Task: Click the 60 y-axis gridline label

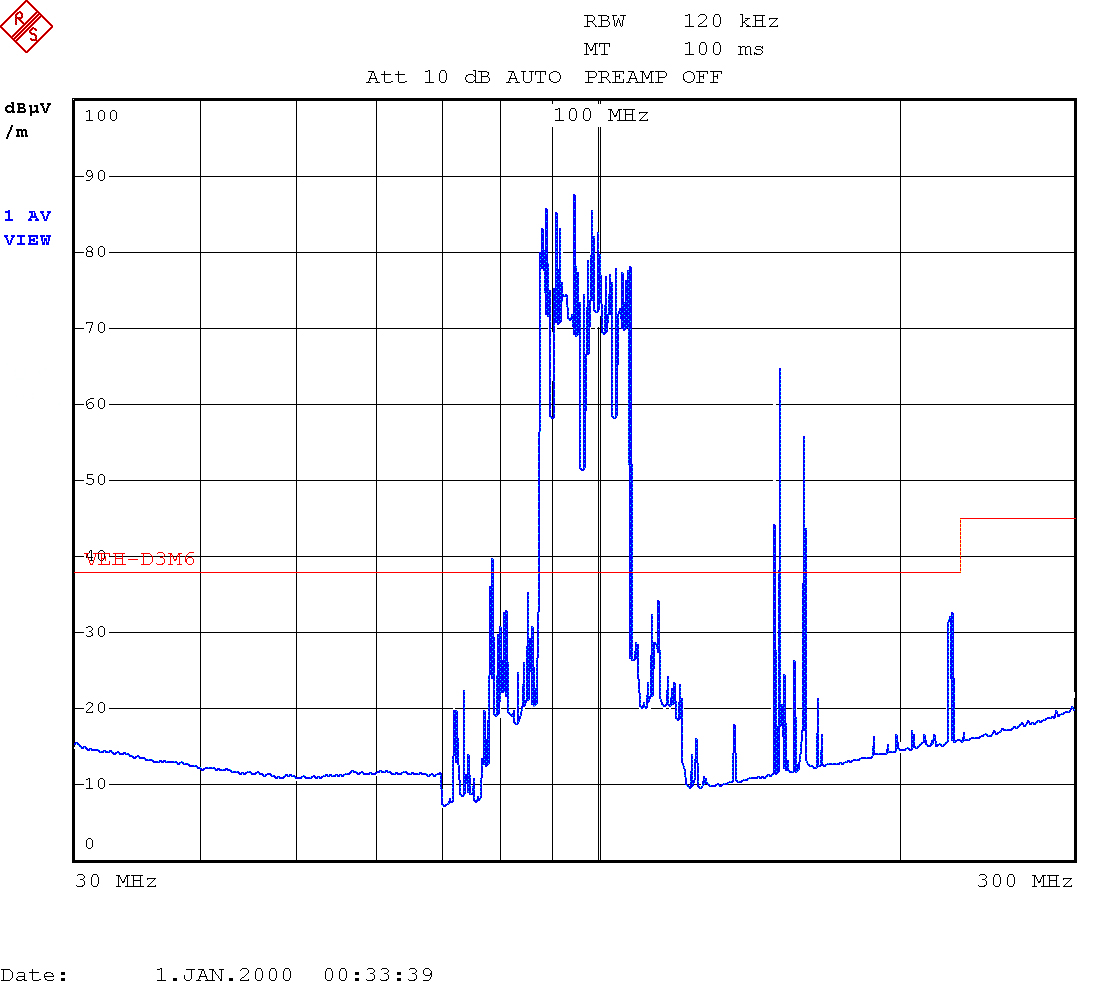Action: pyautogui.click(x=96, y=404)
